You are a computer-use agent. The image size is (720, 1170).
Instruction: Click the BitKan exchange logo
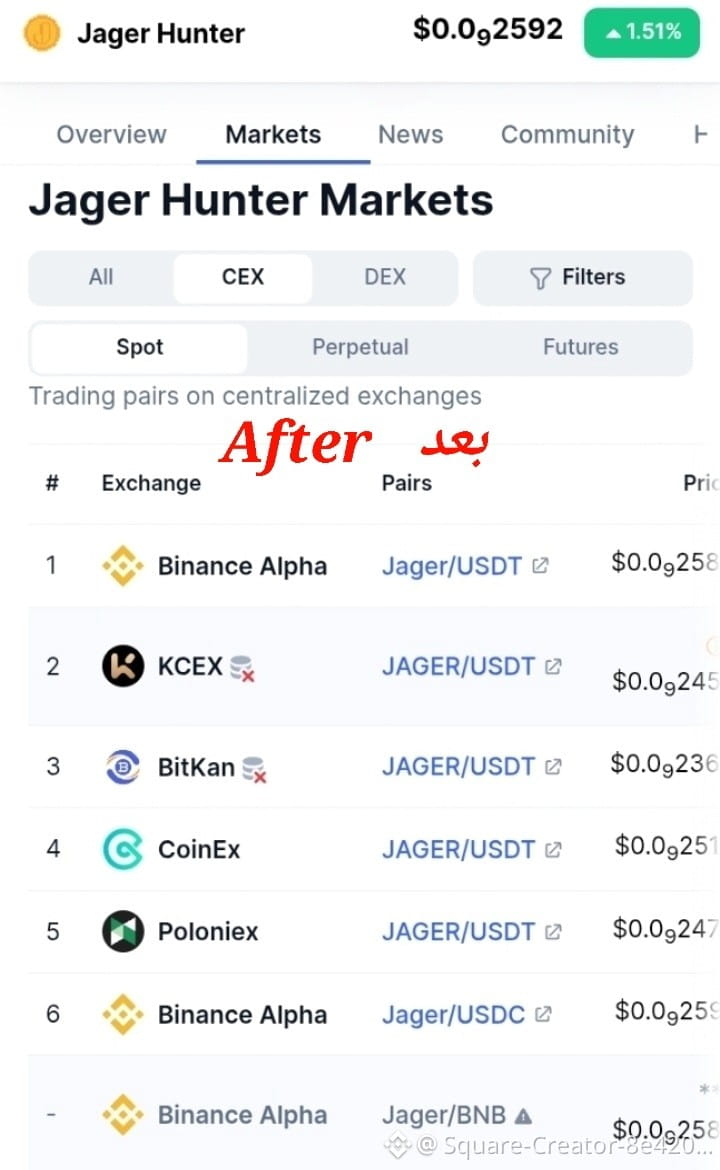point(123,766)
